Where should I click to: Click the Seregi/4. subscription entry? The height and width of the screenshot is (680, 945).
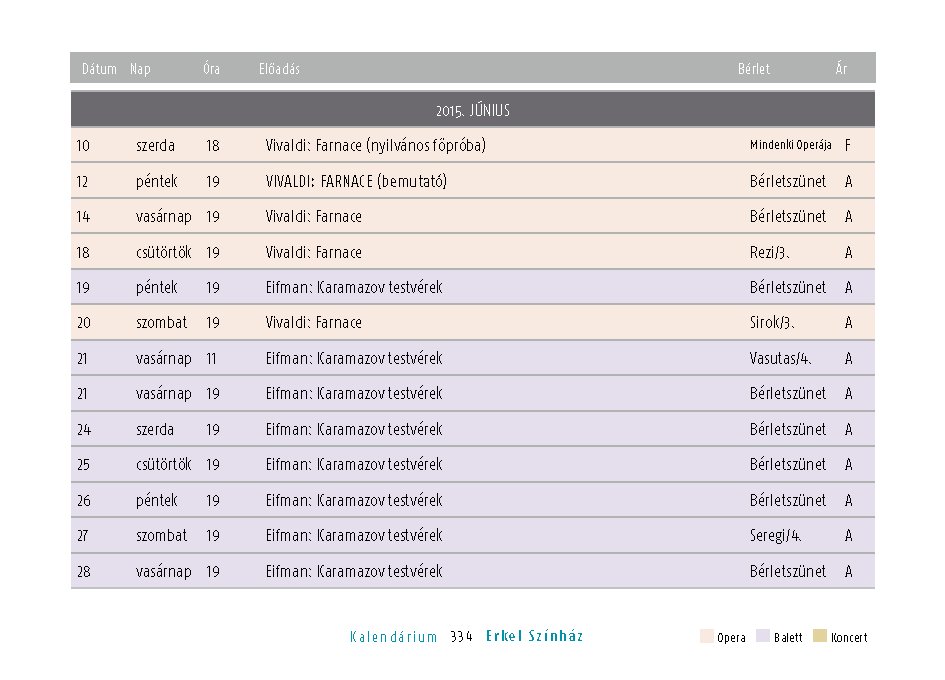(x=776, y=535)
